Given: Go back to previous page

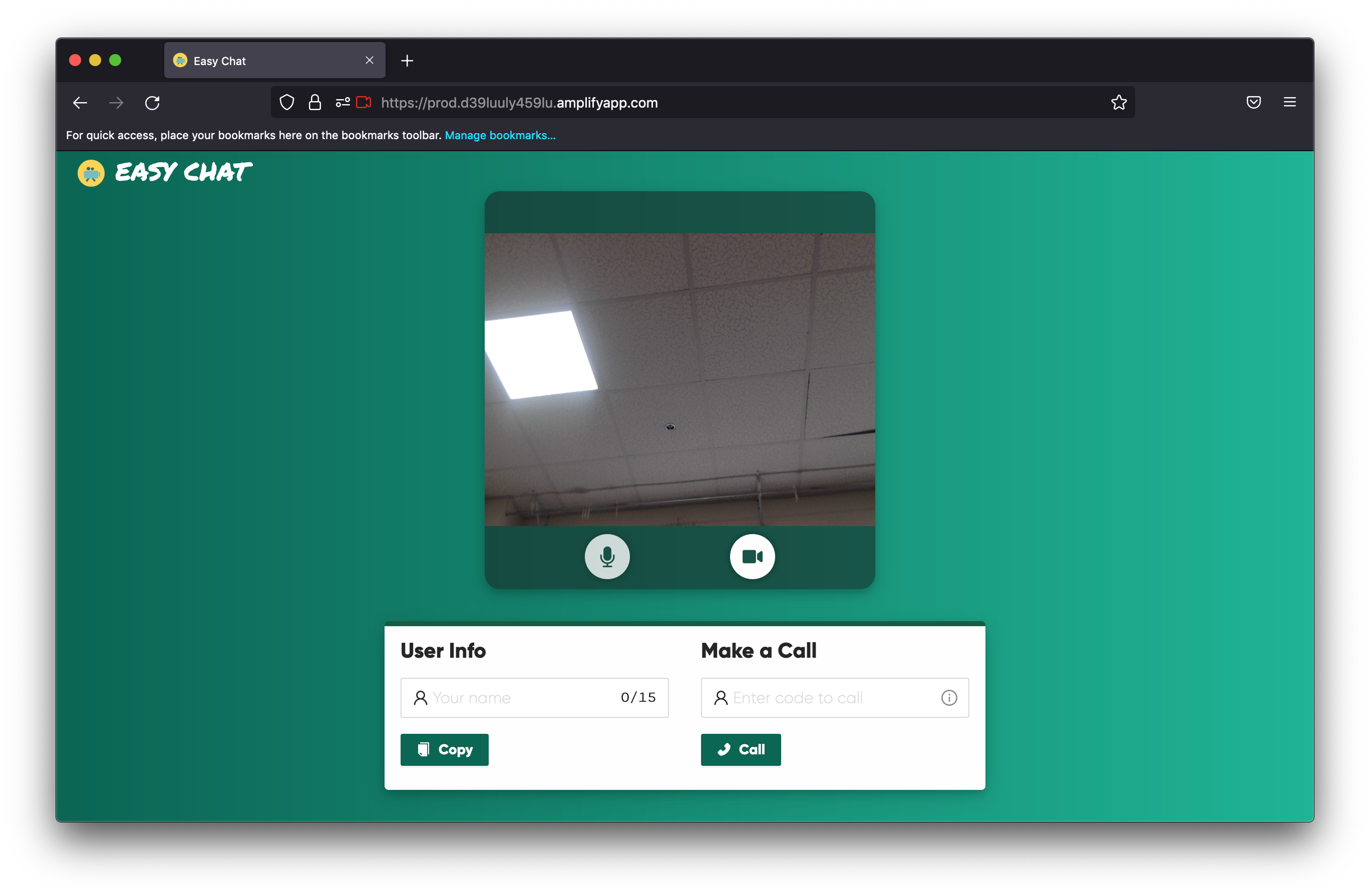Looking at the screenshot, I should (x=80, y=103).
